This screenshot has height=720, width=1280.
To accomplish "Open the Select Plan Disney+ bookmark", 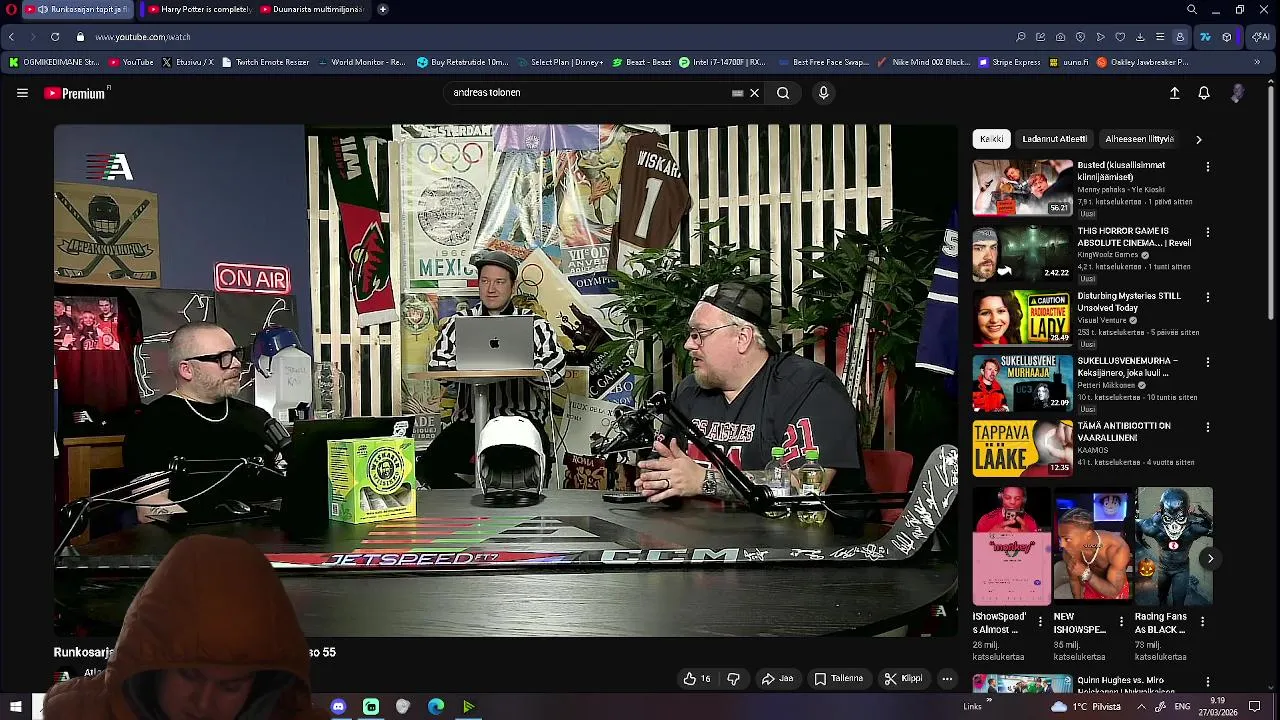I will point(560,62).
